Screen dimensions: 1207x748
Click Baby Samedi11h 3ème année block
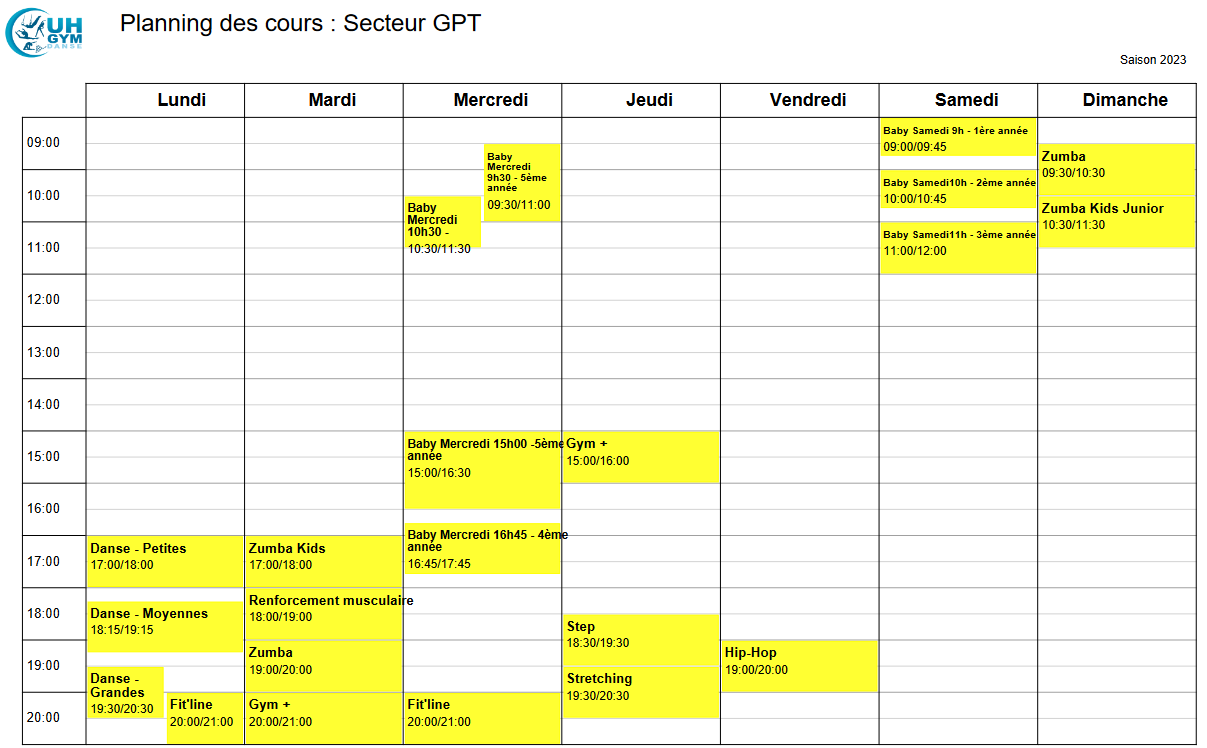[957, 247]
